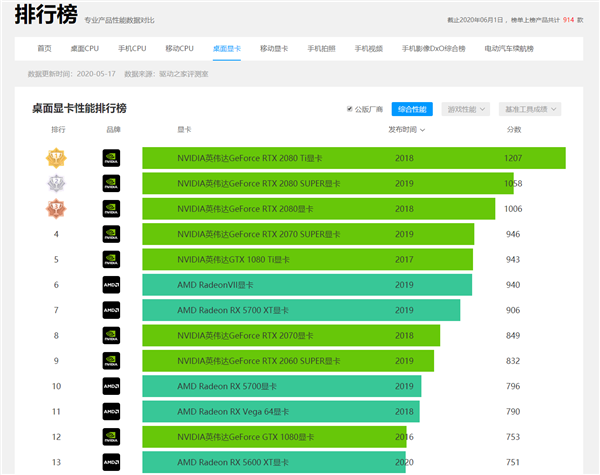Select the 桌面显卡 tab
The width and height of the screenshot is (600, 475).
pyautogui.click(x=227, y=49)
